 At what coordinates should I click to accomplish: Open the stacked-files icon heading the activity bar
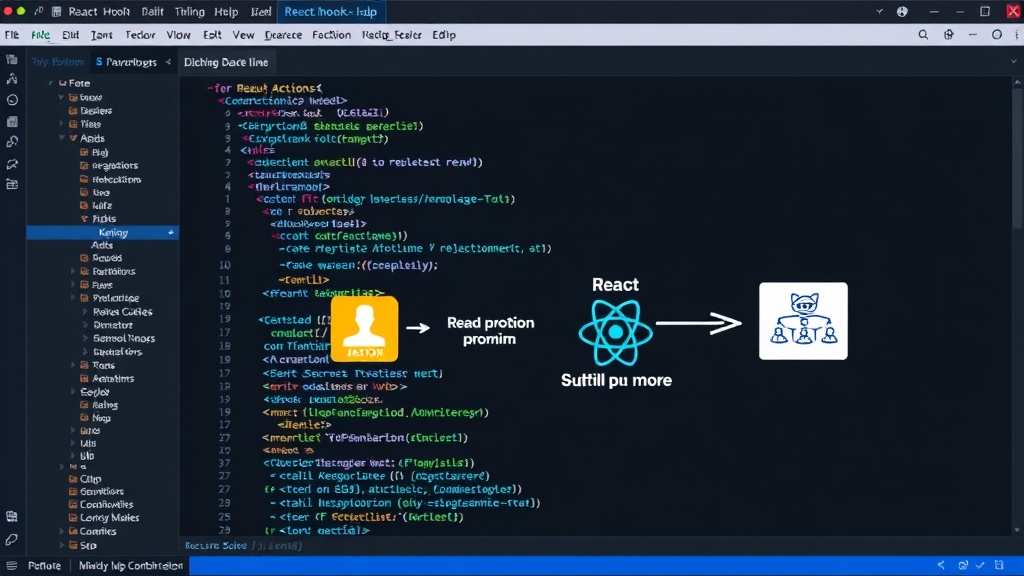click(x=12, y=59)
